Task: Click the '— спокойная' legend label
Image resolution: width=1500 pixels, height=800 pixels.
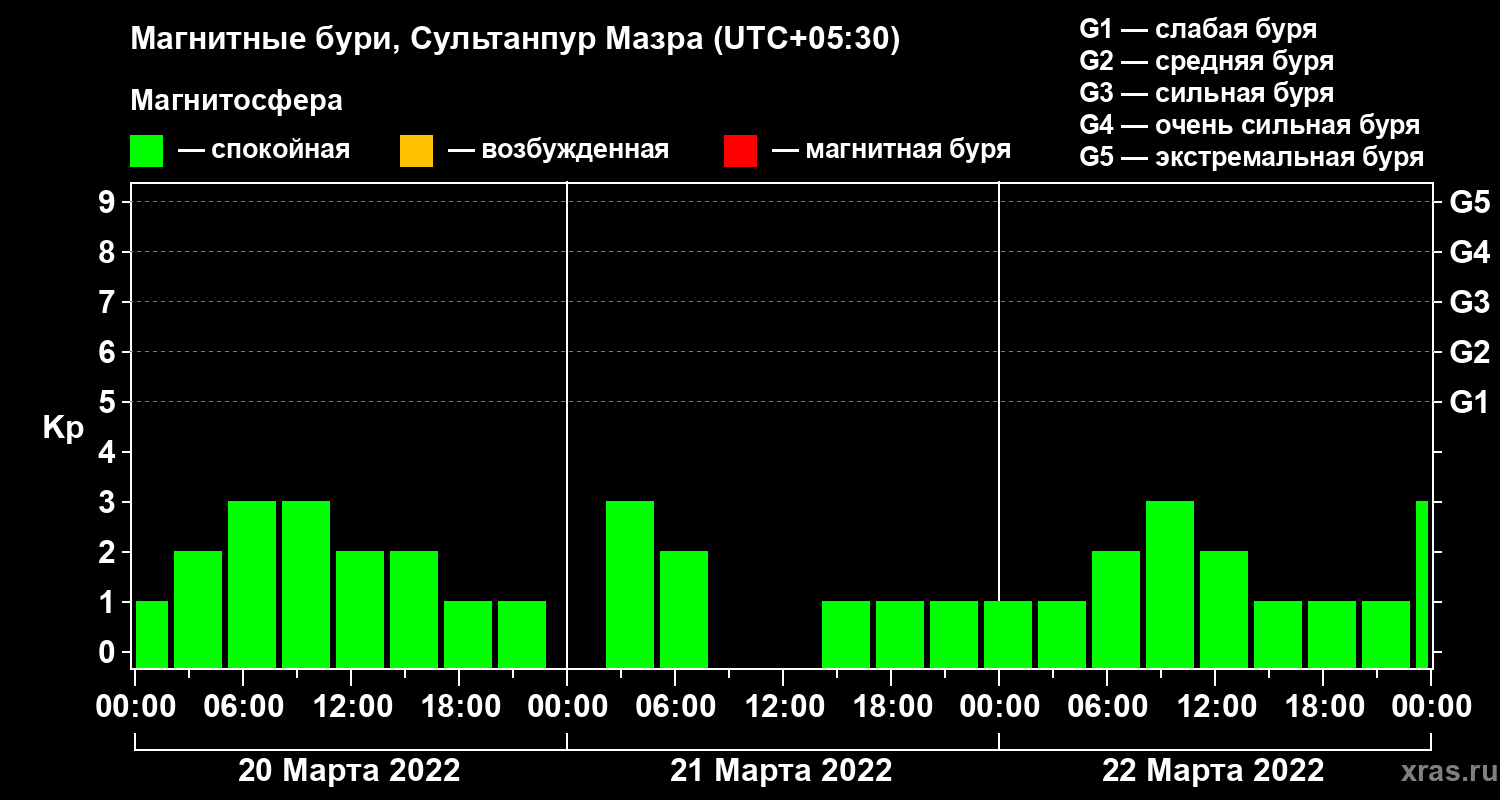Action: pyautogui.click(x=264, y=150)
